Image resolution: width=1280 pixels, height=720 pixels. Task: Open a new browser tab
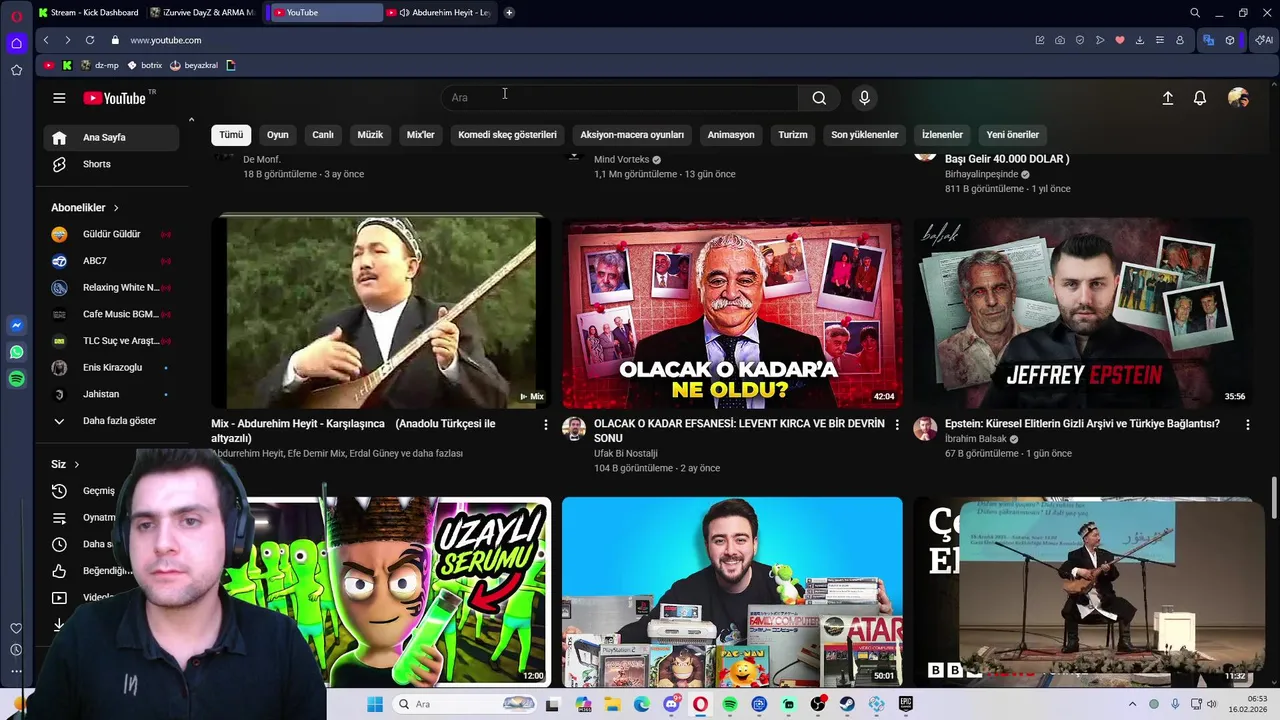[x=509, y=13]
